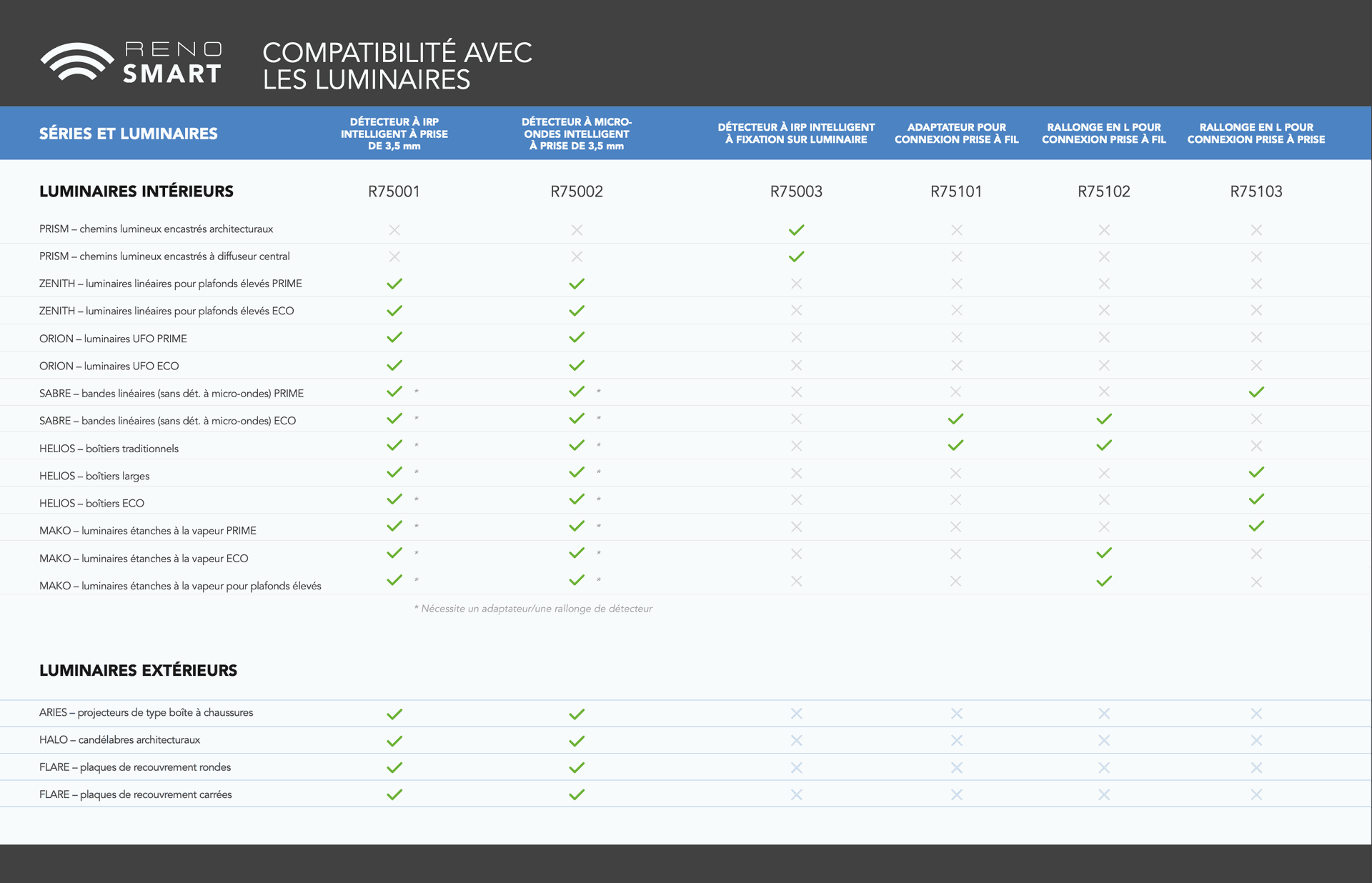The image size is (1372, 883).
Task: Click 'FLARE – plaques de recouvrement carrées'
Action: click(135, 794)
